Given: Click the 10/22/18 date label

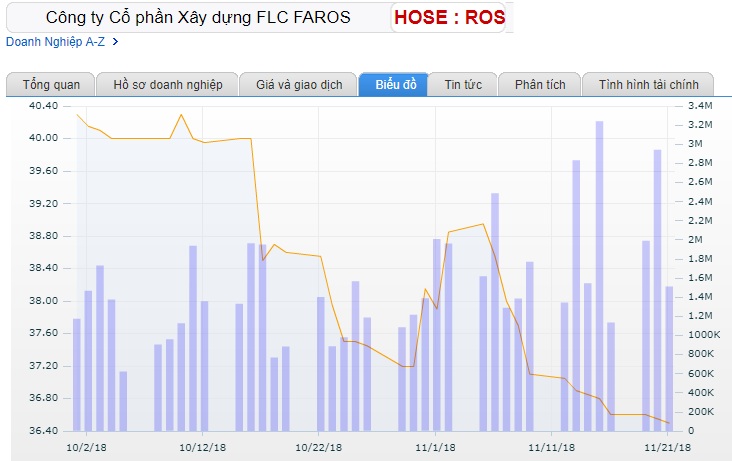Looking at the screenshot, I should (x=318, y=447).
